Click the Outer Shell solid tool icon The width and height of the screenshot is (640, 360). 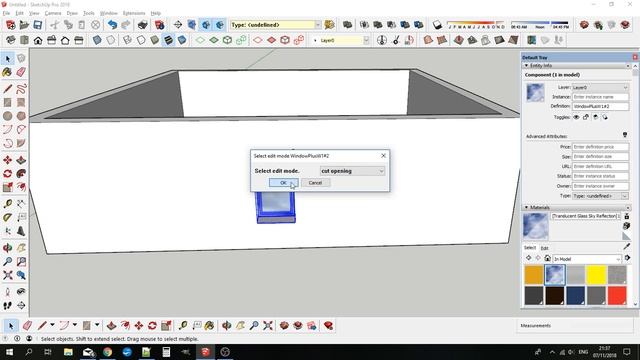click(347, 25)
